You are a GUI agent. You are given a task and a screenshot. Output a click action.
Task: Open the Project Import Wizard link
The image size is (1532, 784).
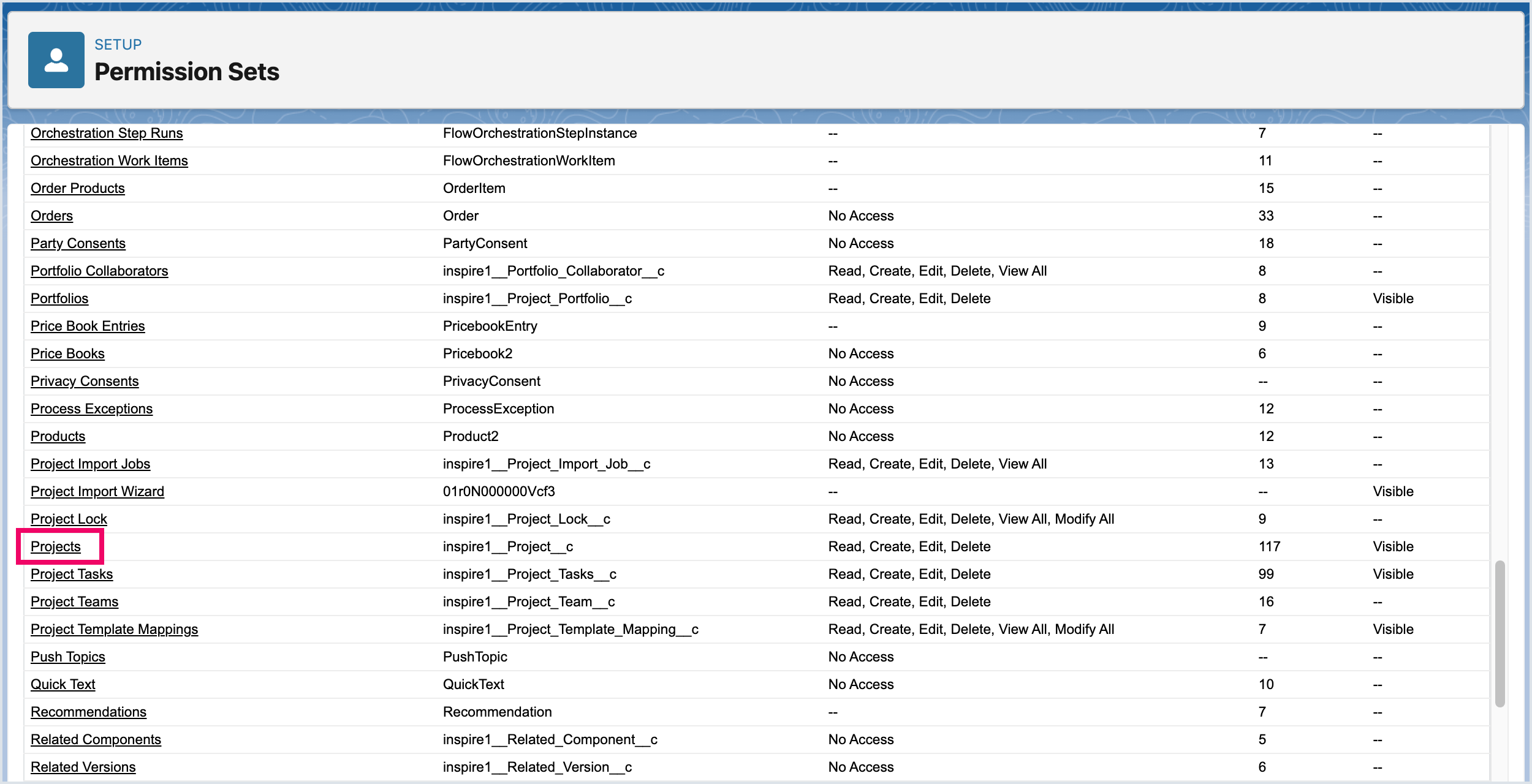point(97,491)
